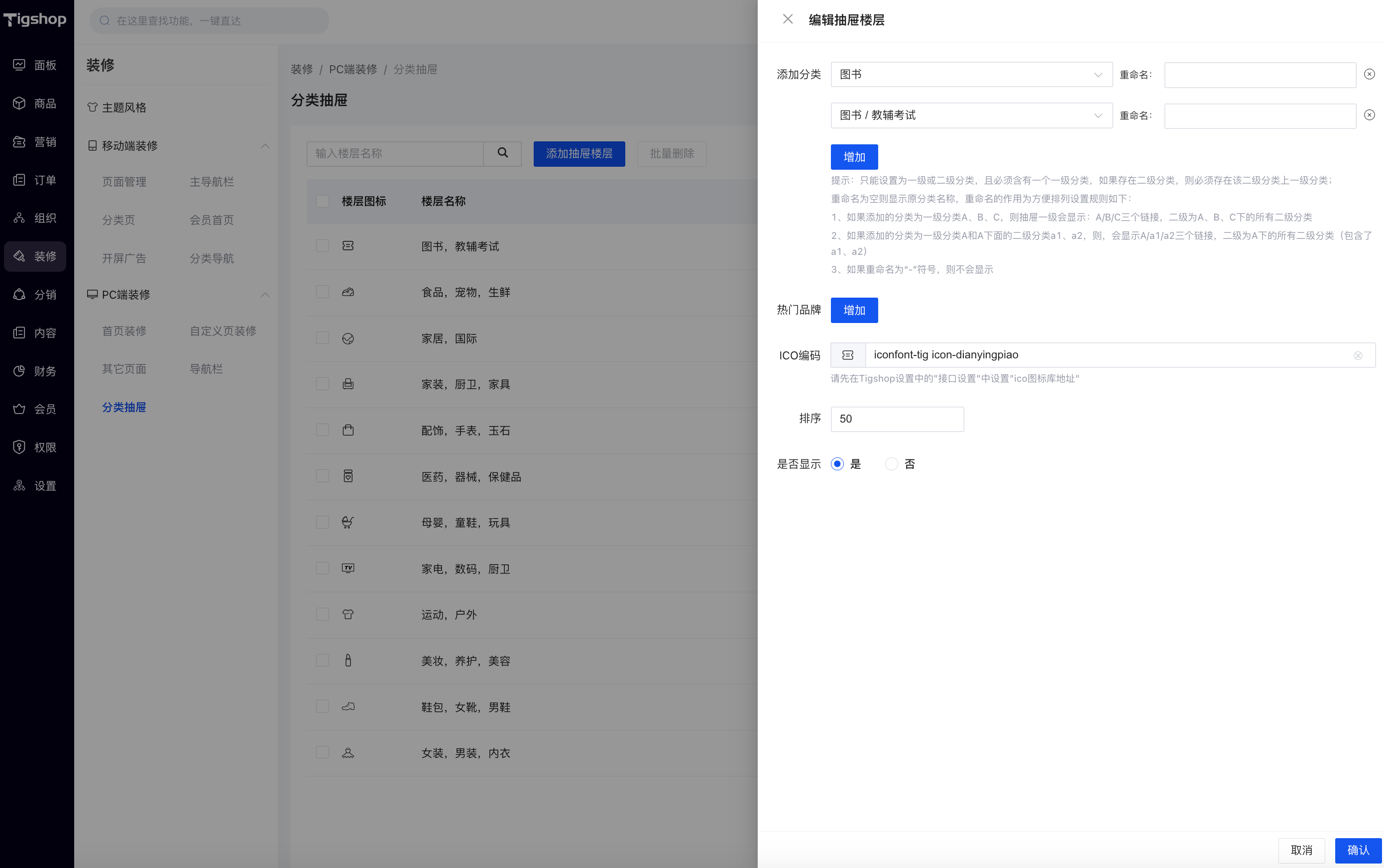Open the 商品 sidebar section
Viewport: 1384px width, 868px height.
(x=35, y=104)
